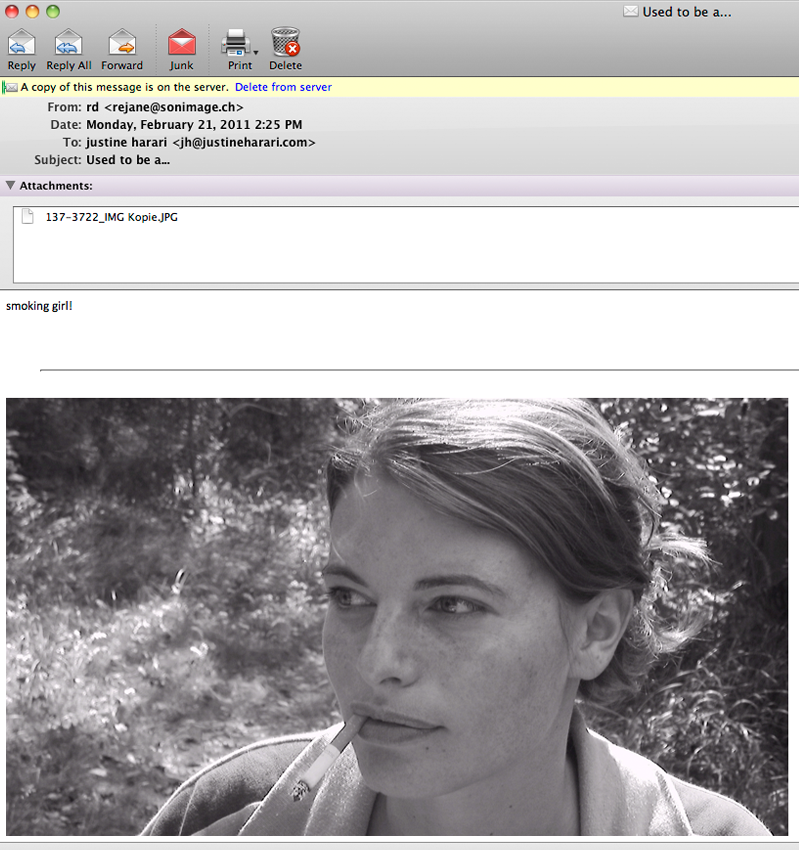Click the envelope icon in window title
Screen dimensions: 799x850
630,11
